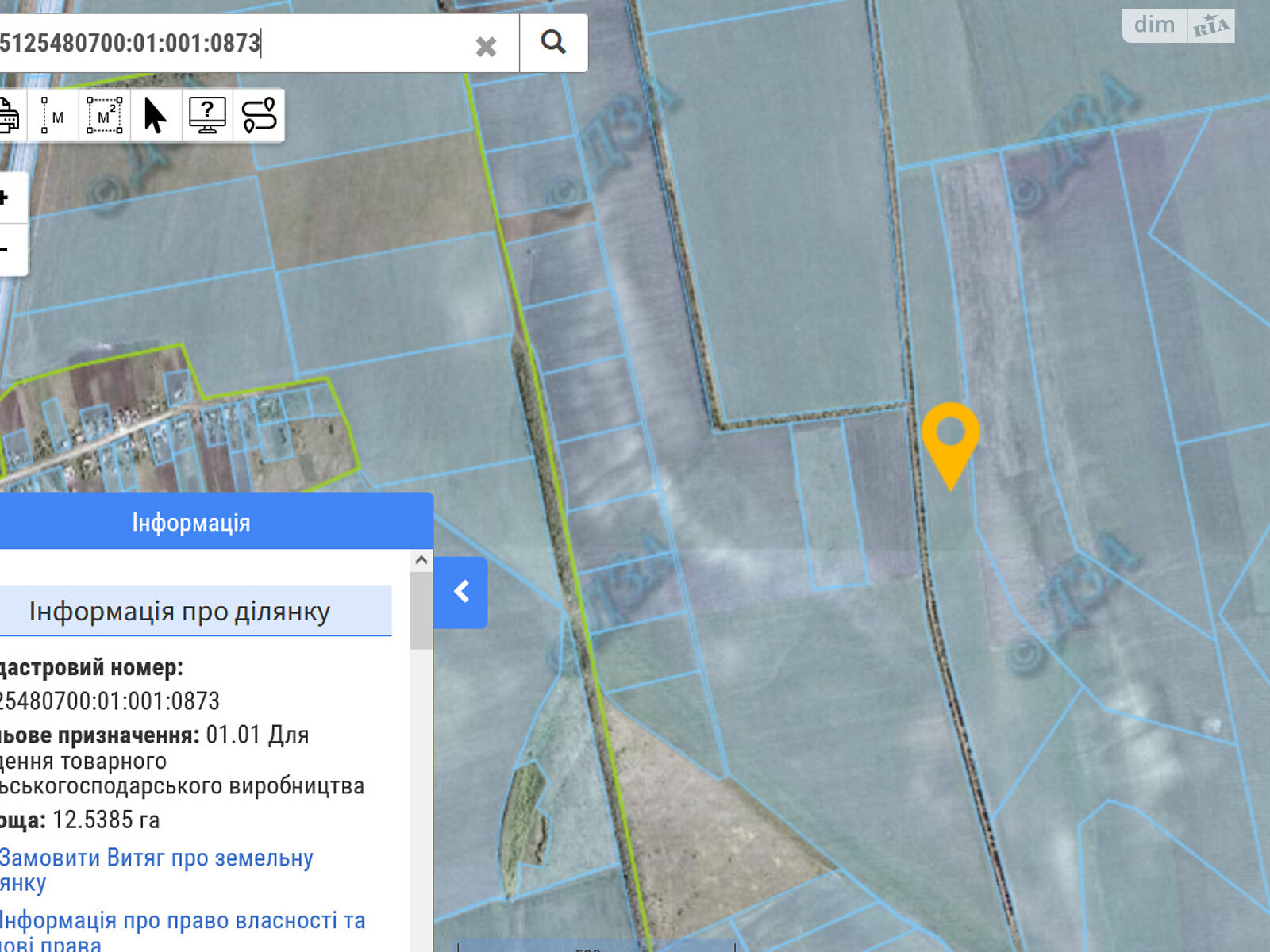Image resolution: width=1270 pixels, height=952 pixels.
Task: Click the search magnifier button
Action: click(553, 43)
